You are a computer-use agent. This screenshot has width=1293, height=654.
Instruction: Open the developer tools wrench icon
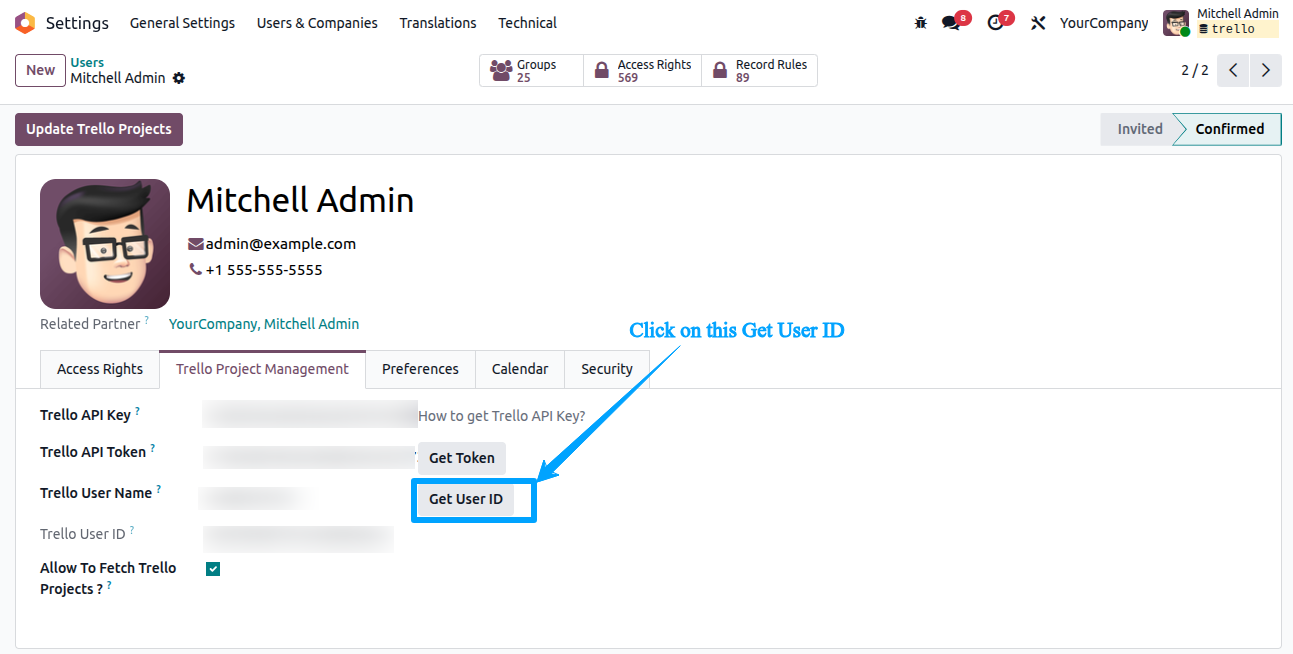coord(1038,23)
